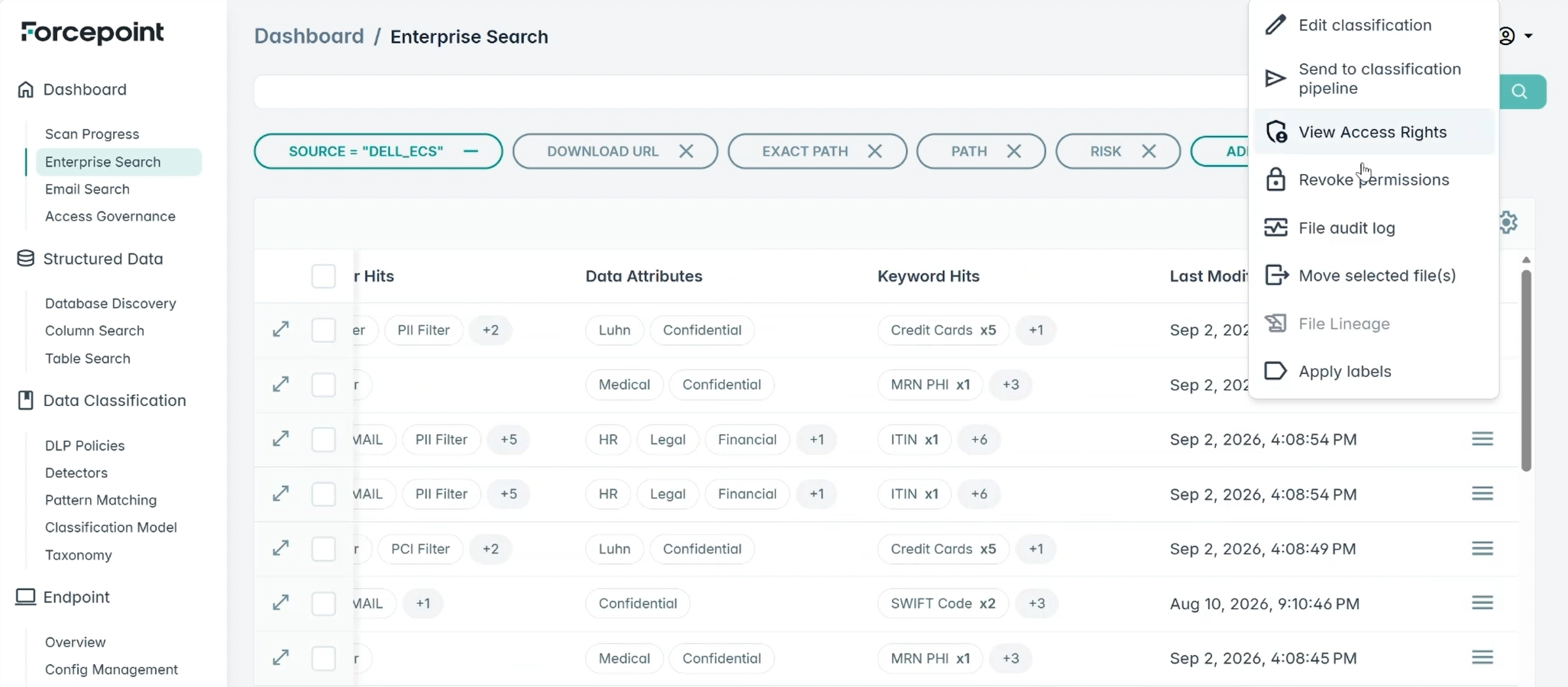Click the Forcepoint logo
1568x687 pixels.
(x=92, y=33)
